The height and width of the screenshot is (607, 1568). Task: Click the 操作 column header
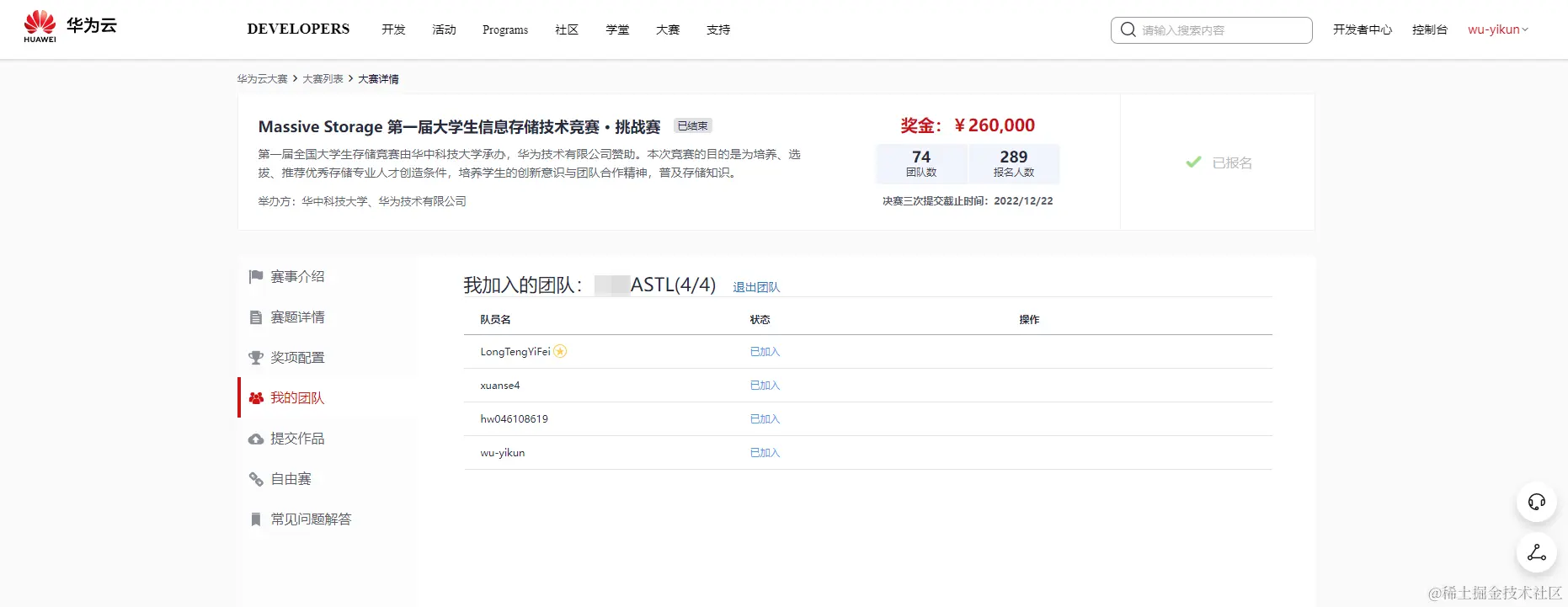(1029, 319)
